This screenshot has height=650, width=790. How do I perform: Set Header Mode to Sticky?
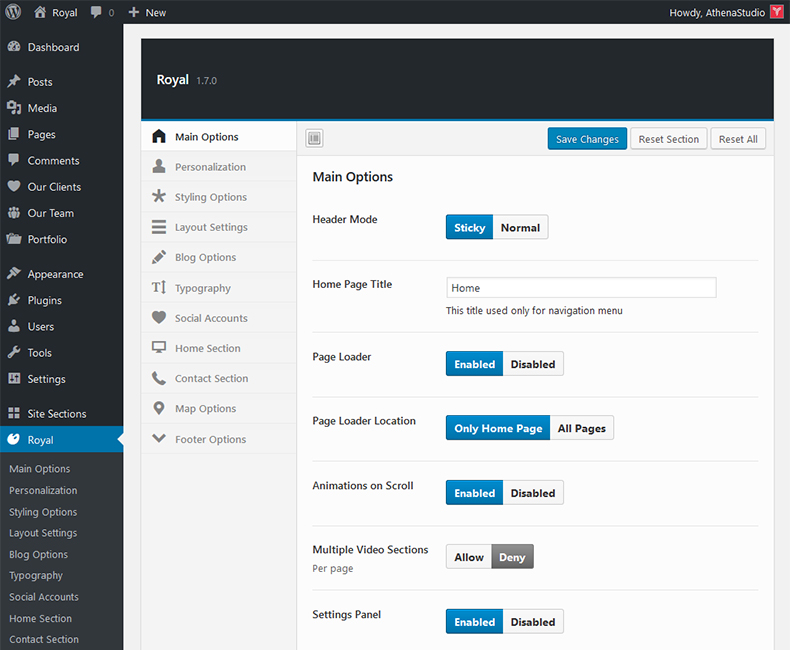click(469, 227)
